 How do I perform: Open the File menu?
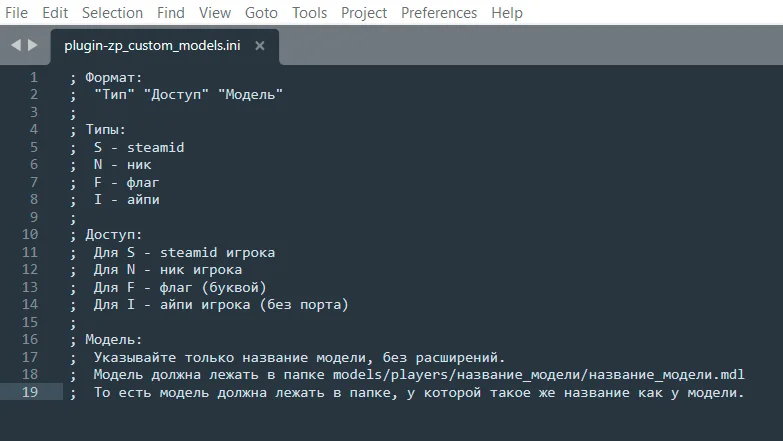(x=16, y=12)
